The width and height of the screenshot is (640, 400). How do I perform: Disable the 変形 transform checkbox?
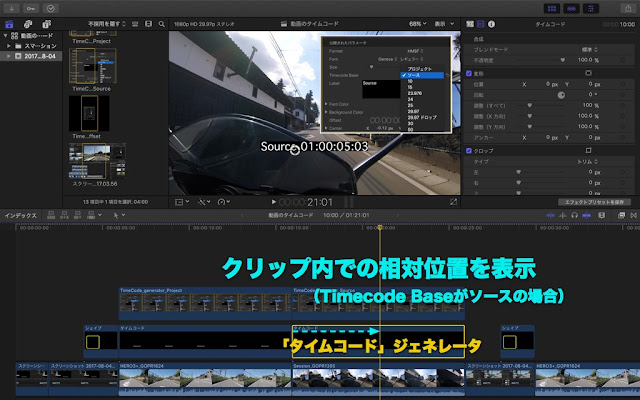469,73
